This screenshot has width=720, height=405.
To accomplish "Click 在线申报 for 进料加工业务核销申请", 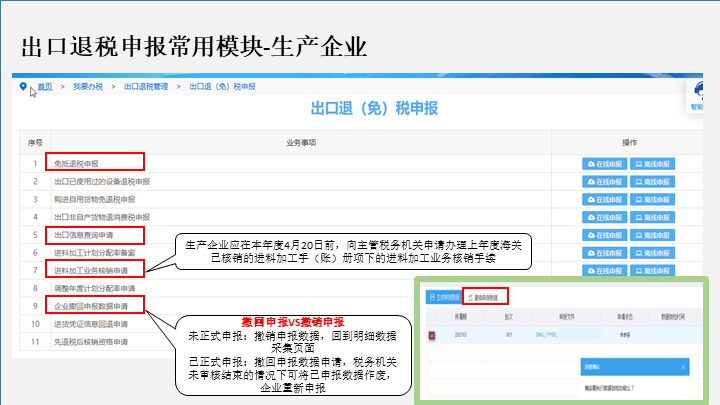I will tap(604, 271).
